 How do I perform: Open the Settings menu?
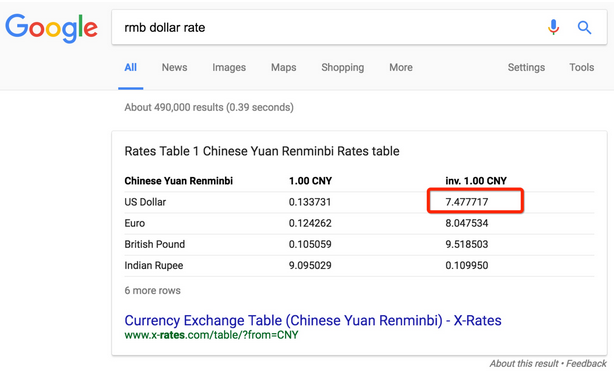tap(526, 67)
